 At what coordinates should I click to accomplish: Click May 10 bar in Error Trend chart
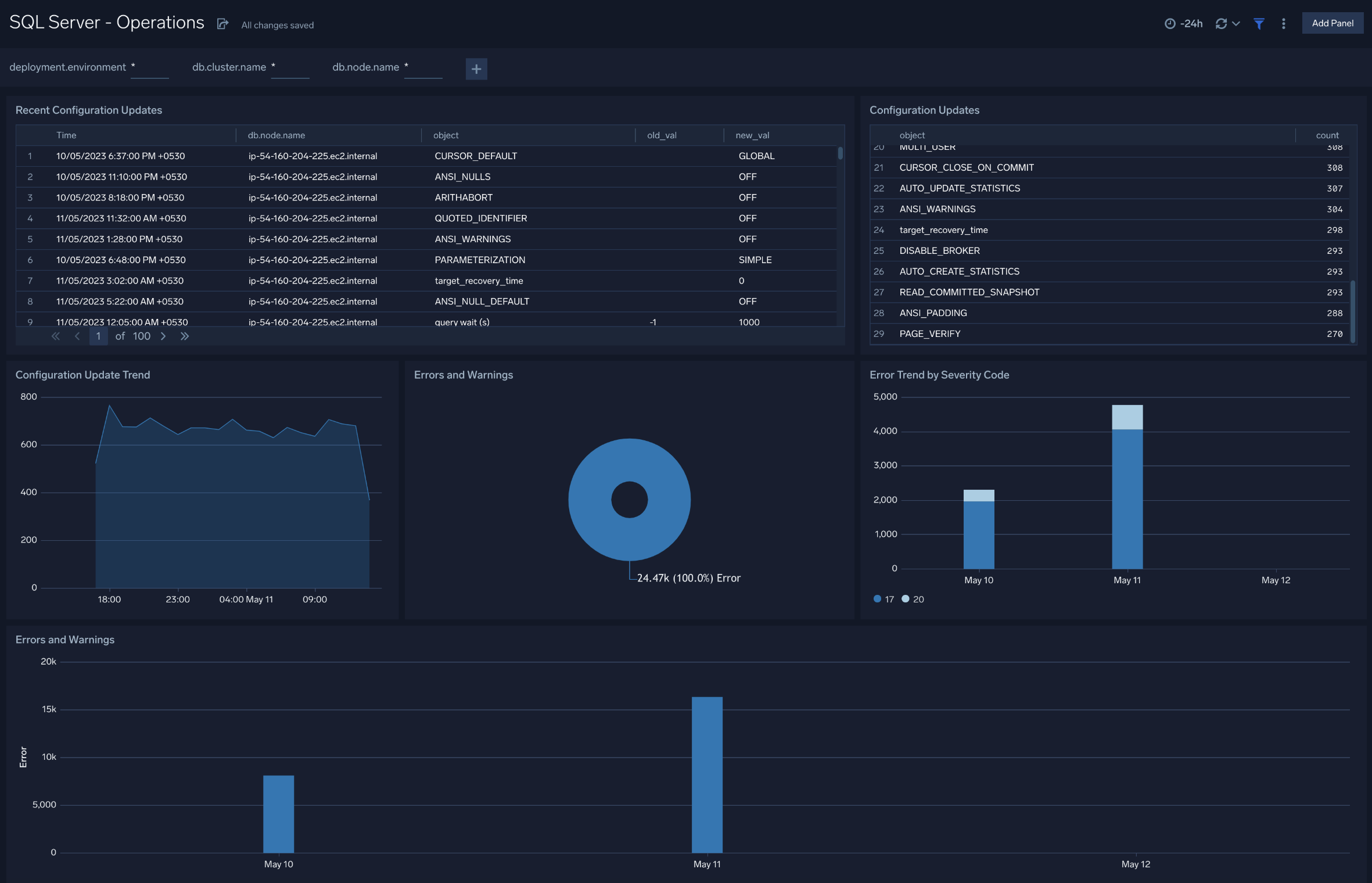coord(979,530)
